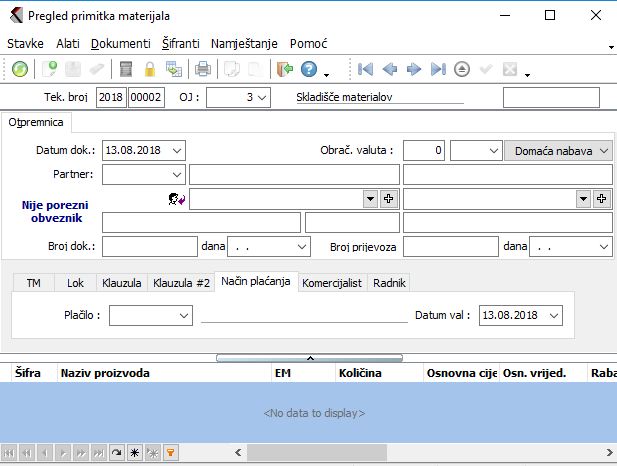Screen dimensions: 617x466
Task: Click plus button beside first partner combo
Action: coord(389,199)
